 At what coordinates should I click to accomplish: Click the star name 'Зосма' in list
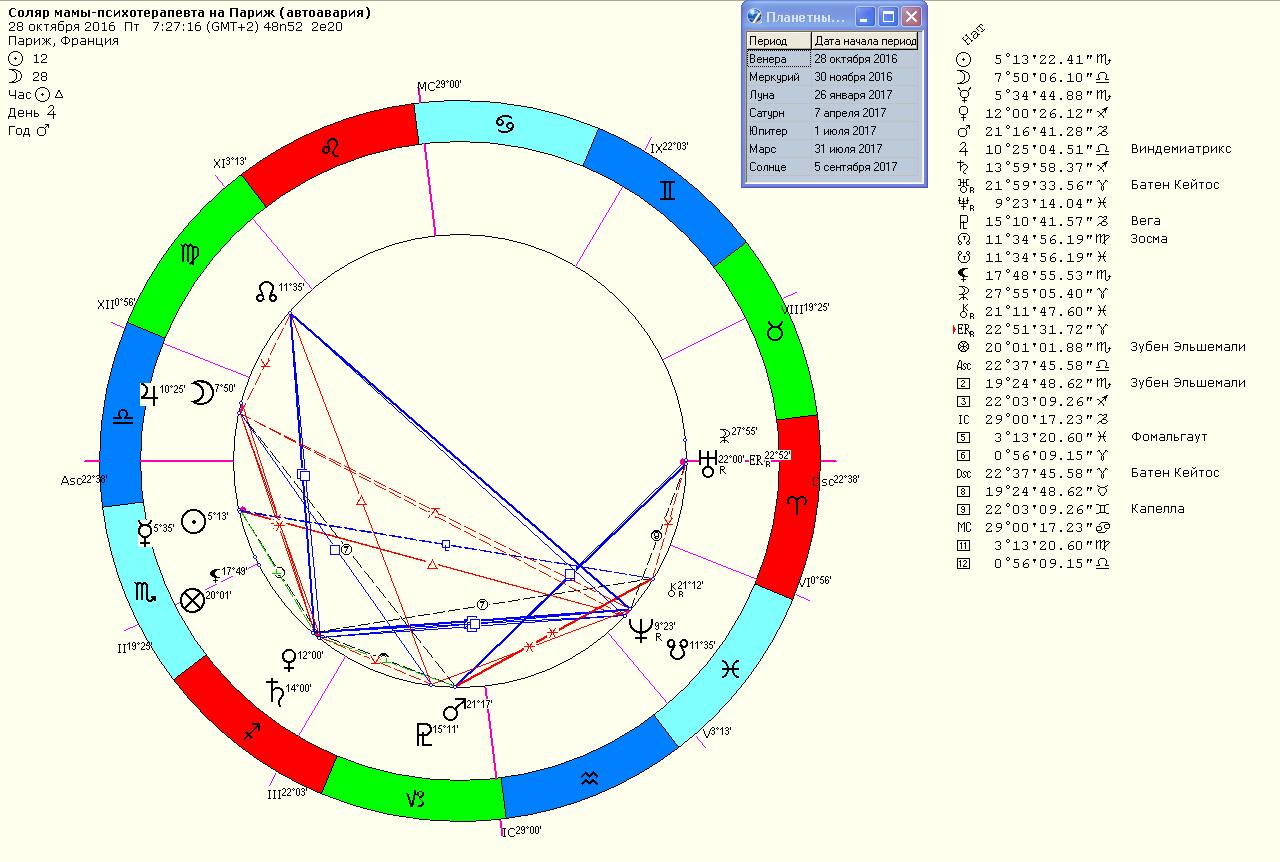point(1149,239)
